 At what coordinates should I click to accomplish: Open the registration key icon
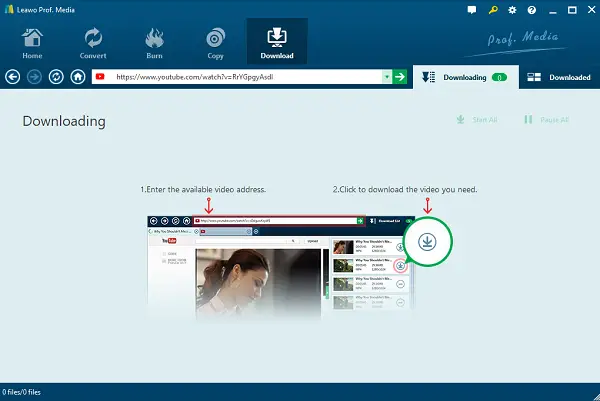click(493, 10)
